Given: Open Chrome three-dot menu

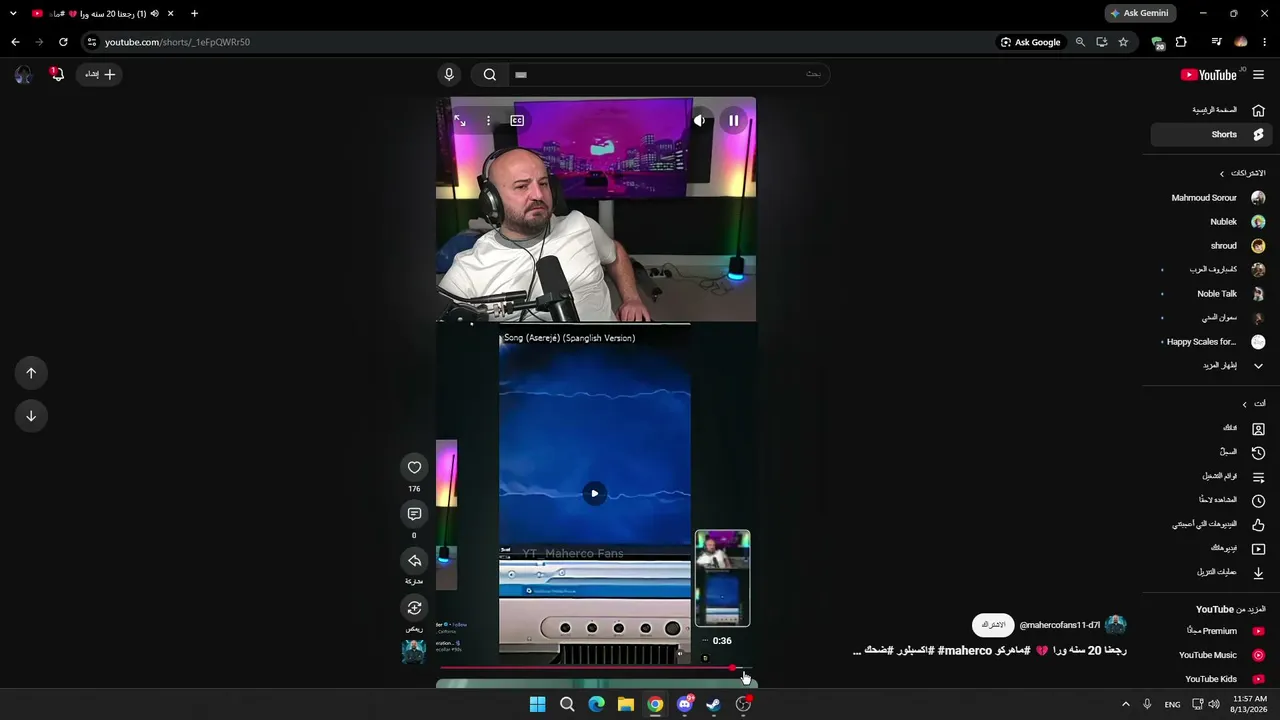Looking at the screenshot, I should [x=1265, y=42].
